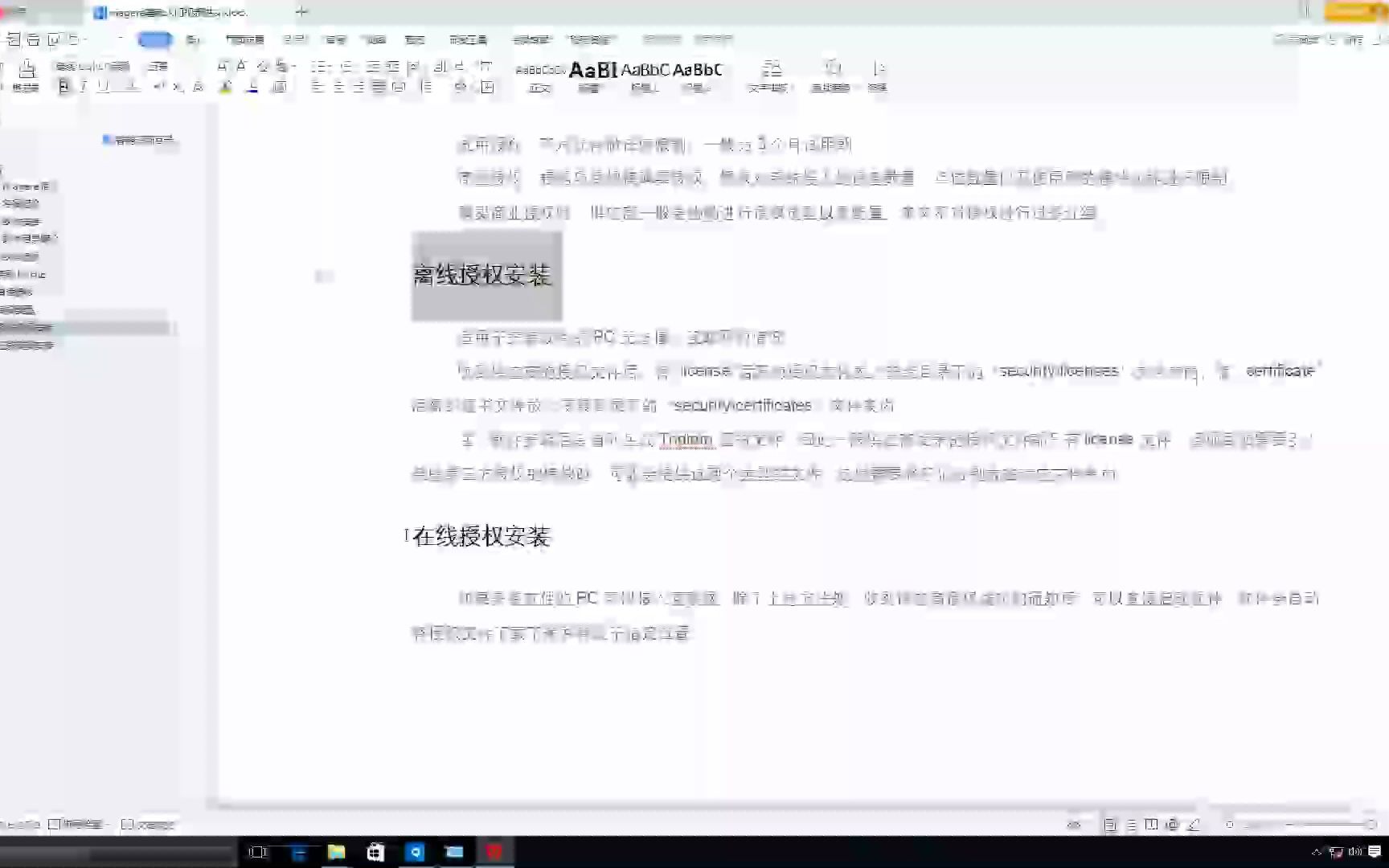Open the text layout tool
The image size is (1389, 868).
tap(770, 76)
